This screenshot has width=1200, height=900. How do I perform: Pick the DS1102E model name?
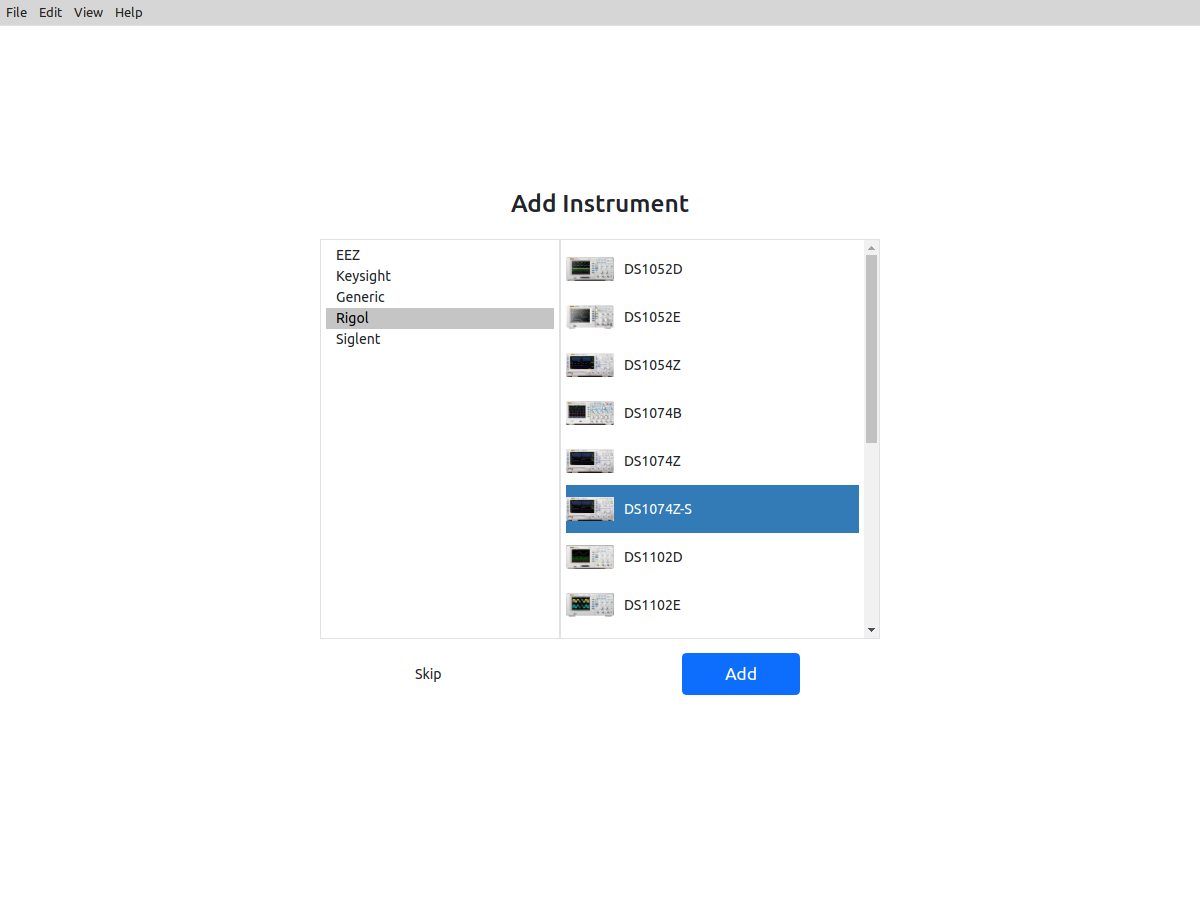tap(652, 605)
